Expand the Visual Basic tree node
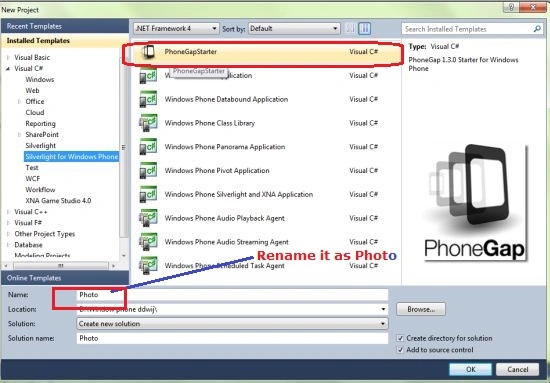The height and width of the screenshot is (383, 550). [x=8, y=58]
